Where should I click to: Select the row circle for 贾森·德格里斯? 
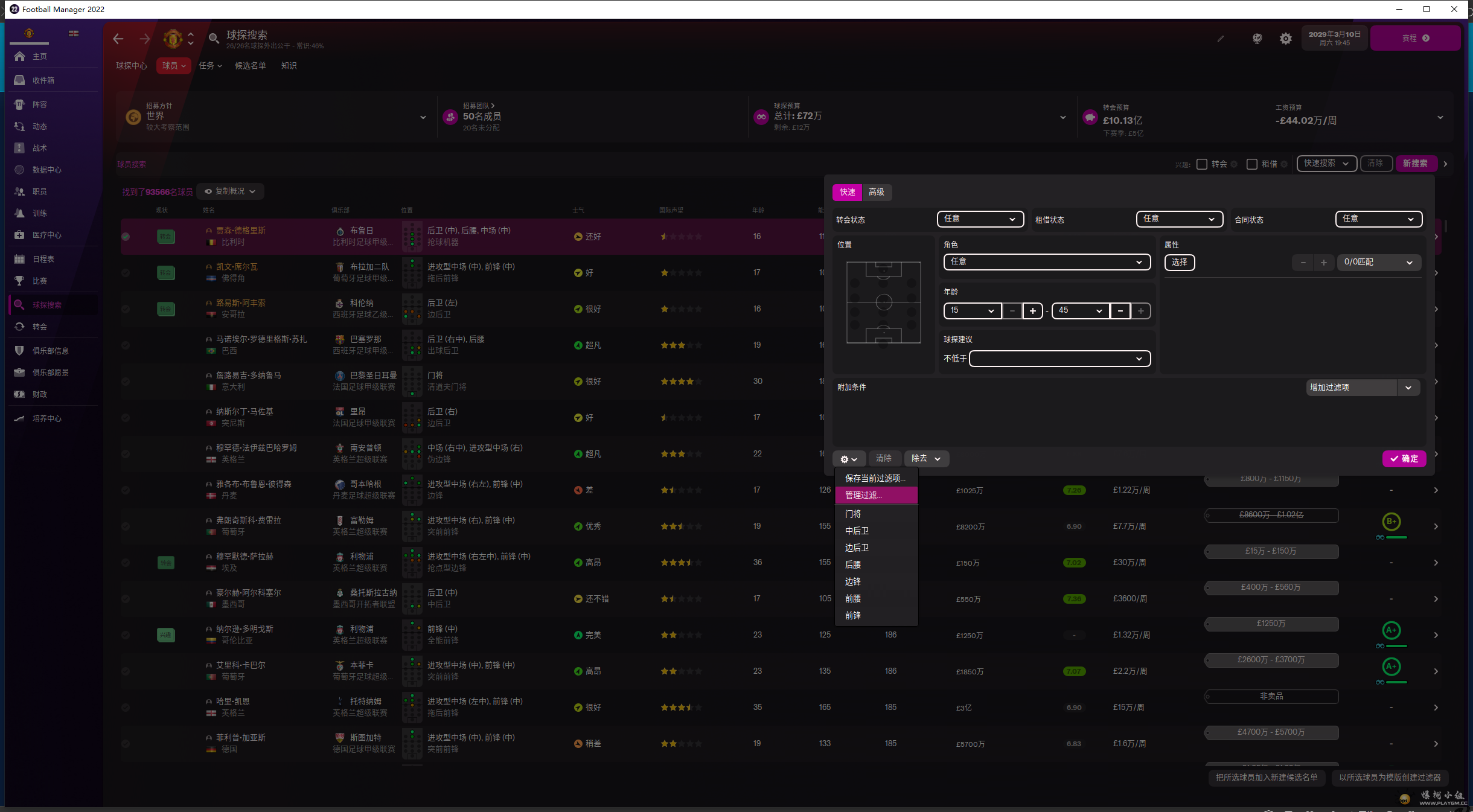tap(126, 237)
